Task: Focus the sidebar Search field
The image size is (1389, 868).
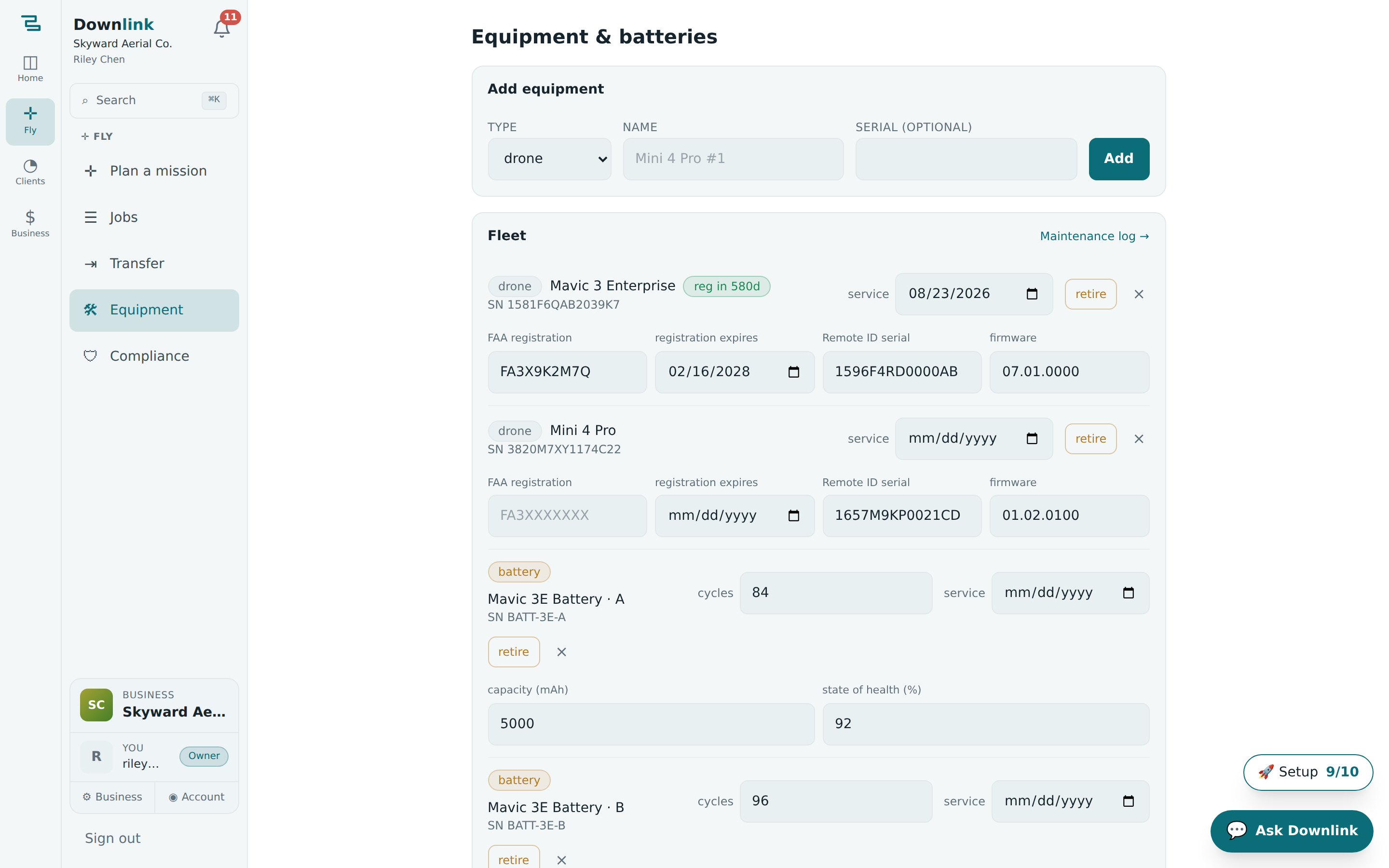Action: pyautogui.click(x=154, y=100)
